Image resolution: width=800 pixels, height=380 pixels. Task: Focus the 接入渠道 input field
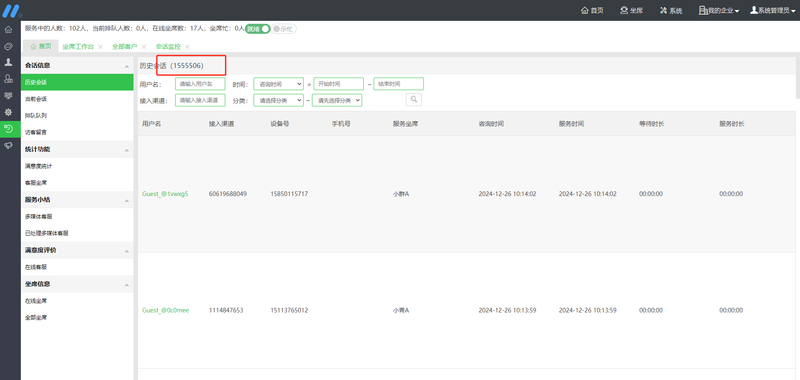(200, 100)
